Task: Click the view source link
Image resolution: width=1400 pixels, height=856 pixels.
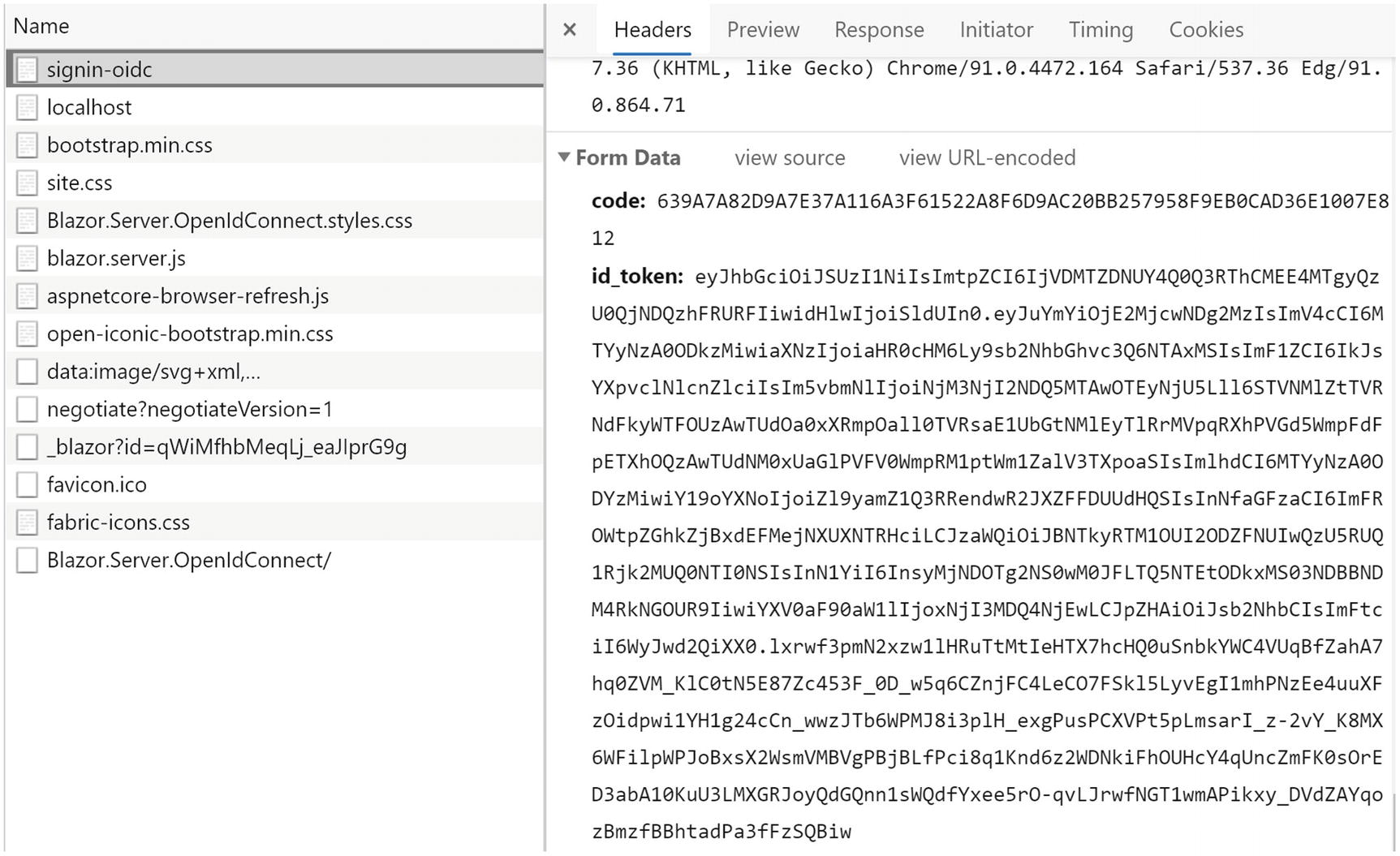Action: (790, 157)
